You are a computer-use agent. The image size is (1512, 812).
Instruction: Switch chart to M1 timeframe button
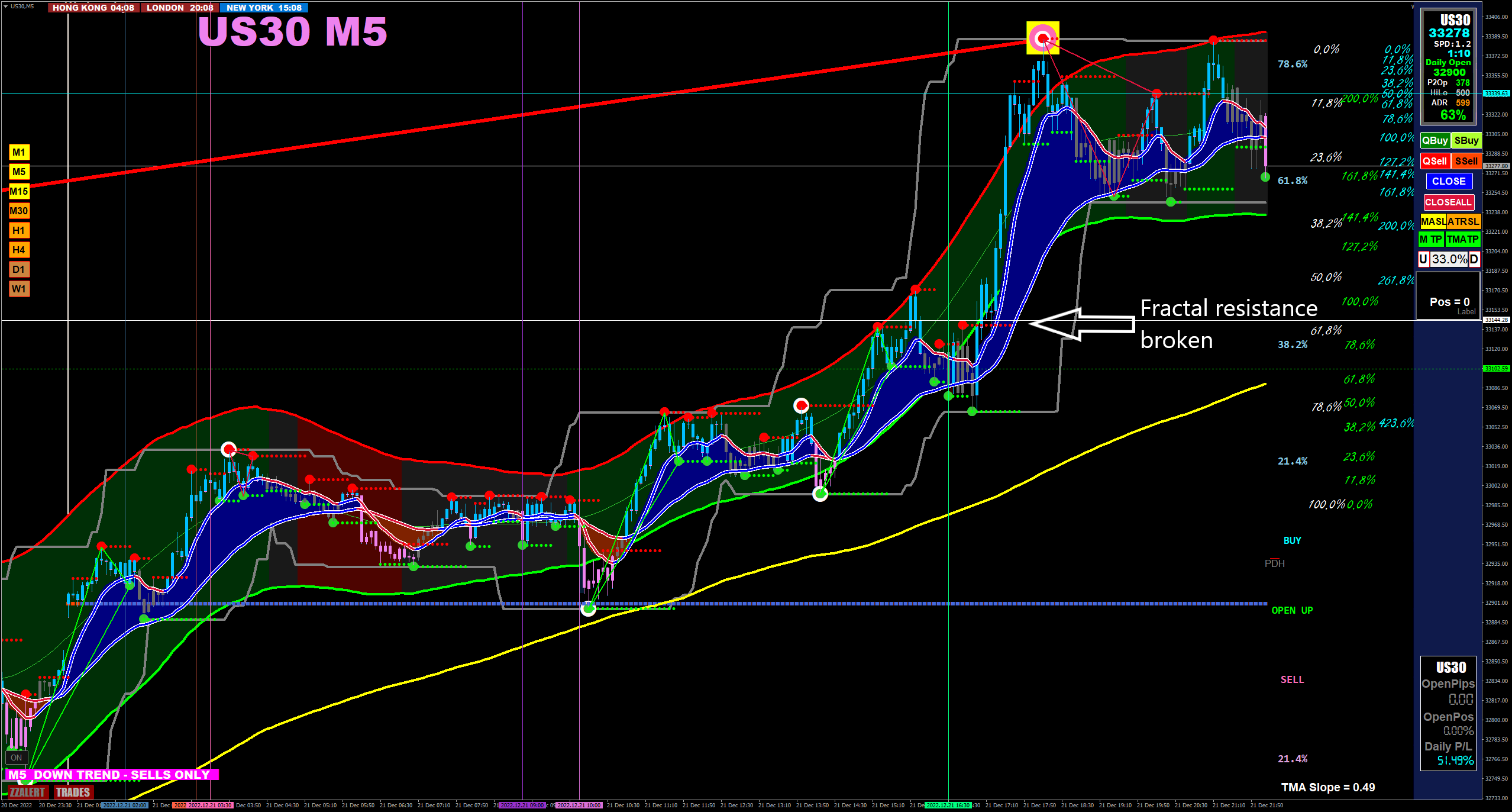coord(19,153)
